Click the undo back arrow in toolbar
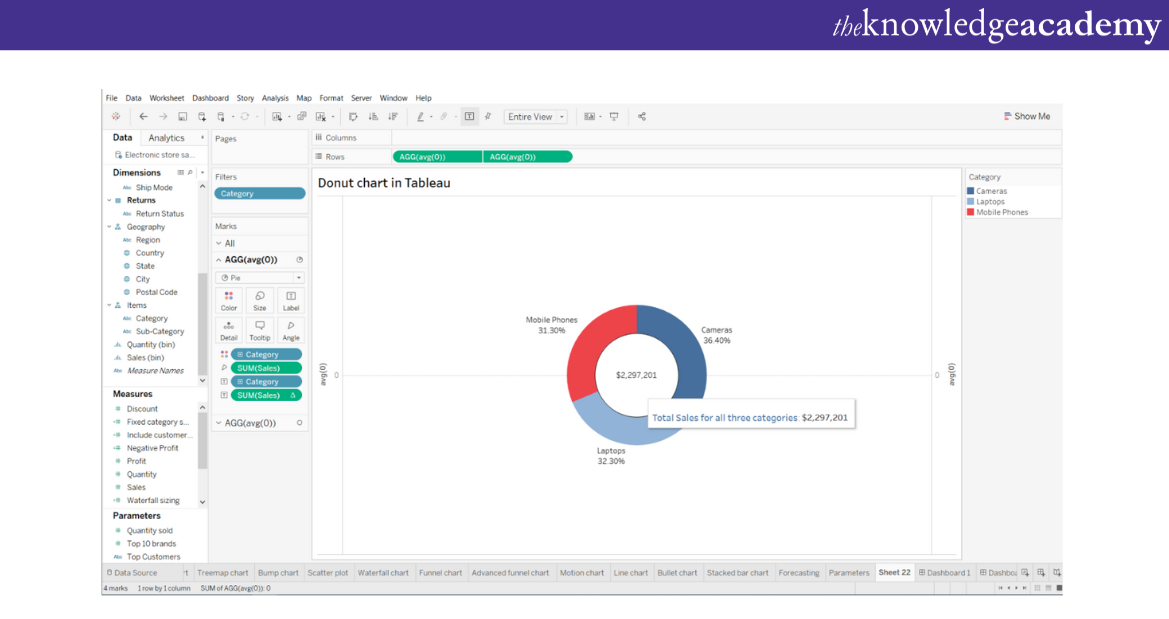 pos(144,117)
